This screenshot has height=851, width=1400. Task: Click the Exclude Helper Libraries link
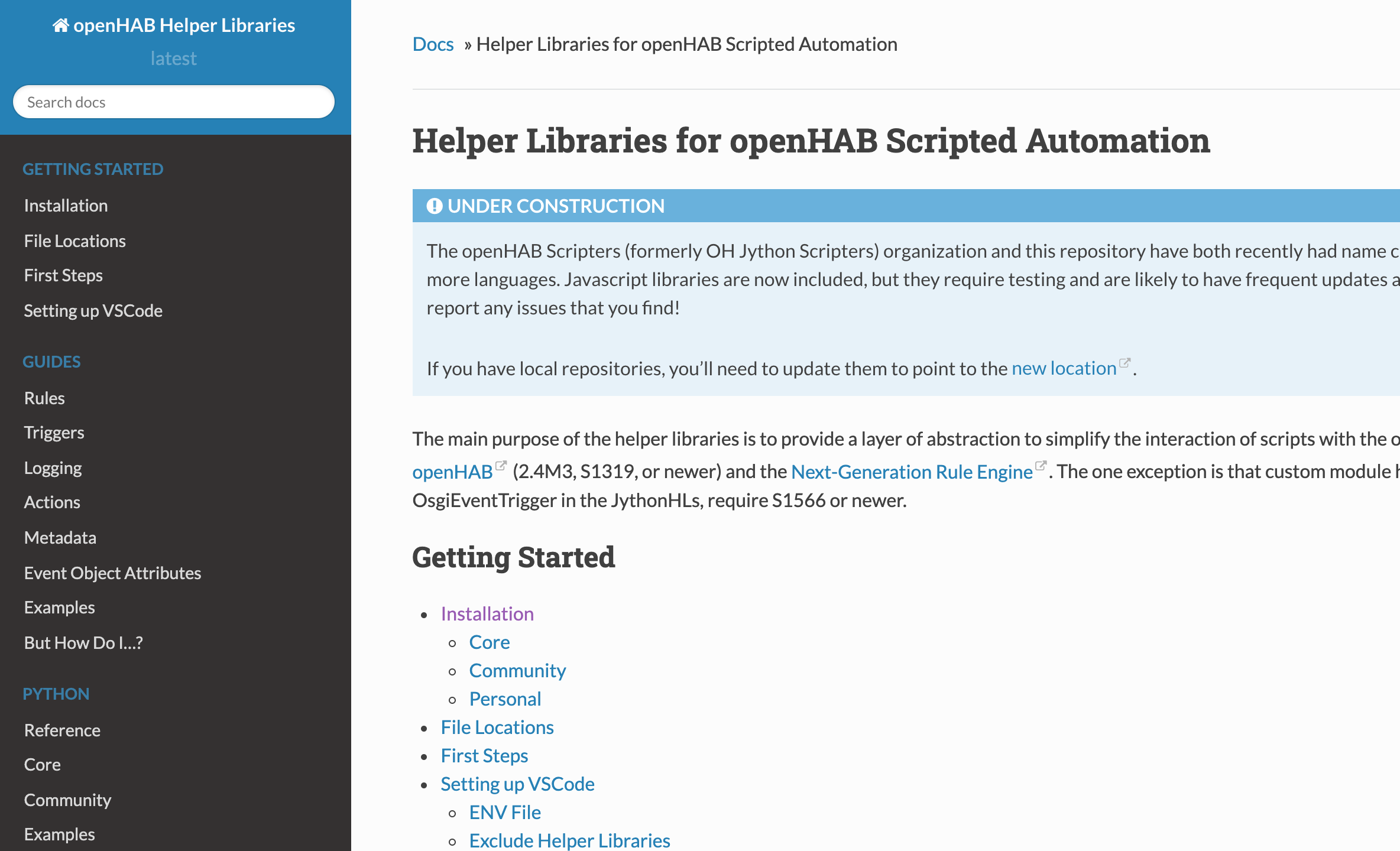[x=569, y=840]
